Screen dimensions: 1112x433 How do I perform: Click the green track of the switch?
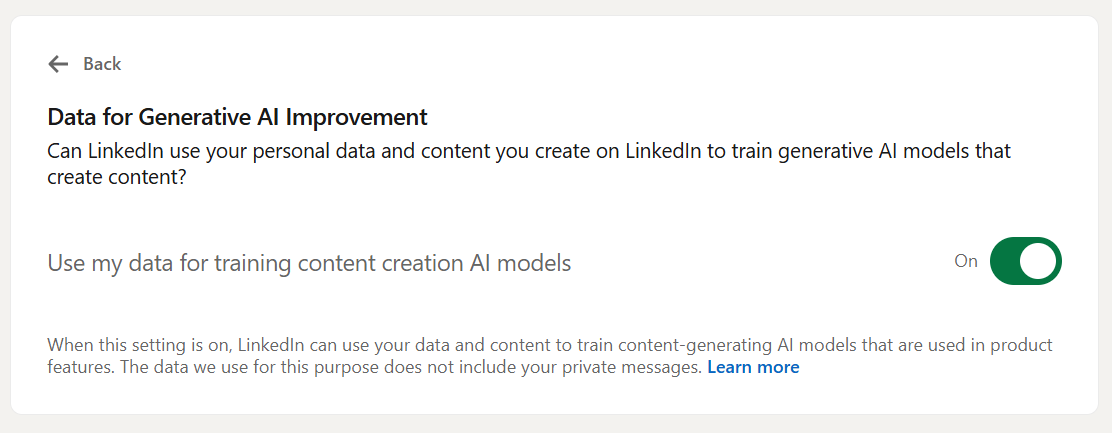(1006, 261)
